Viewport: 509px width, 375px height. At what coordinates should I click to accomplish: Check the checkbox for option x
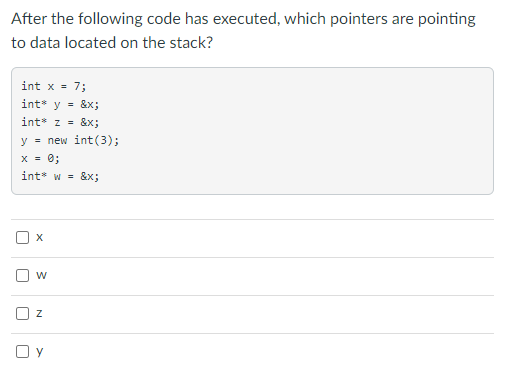22,238
